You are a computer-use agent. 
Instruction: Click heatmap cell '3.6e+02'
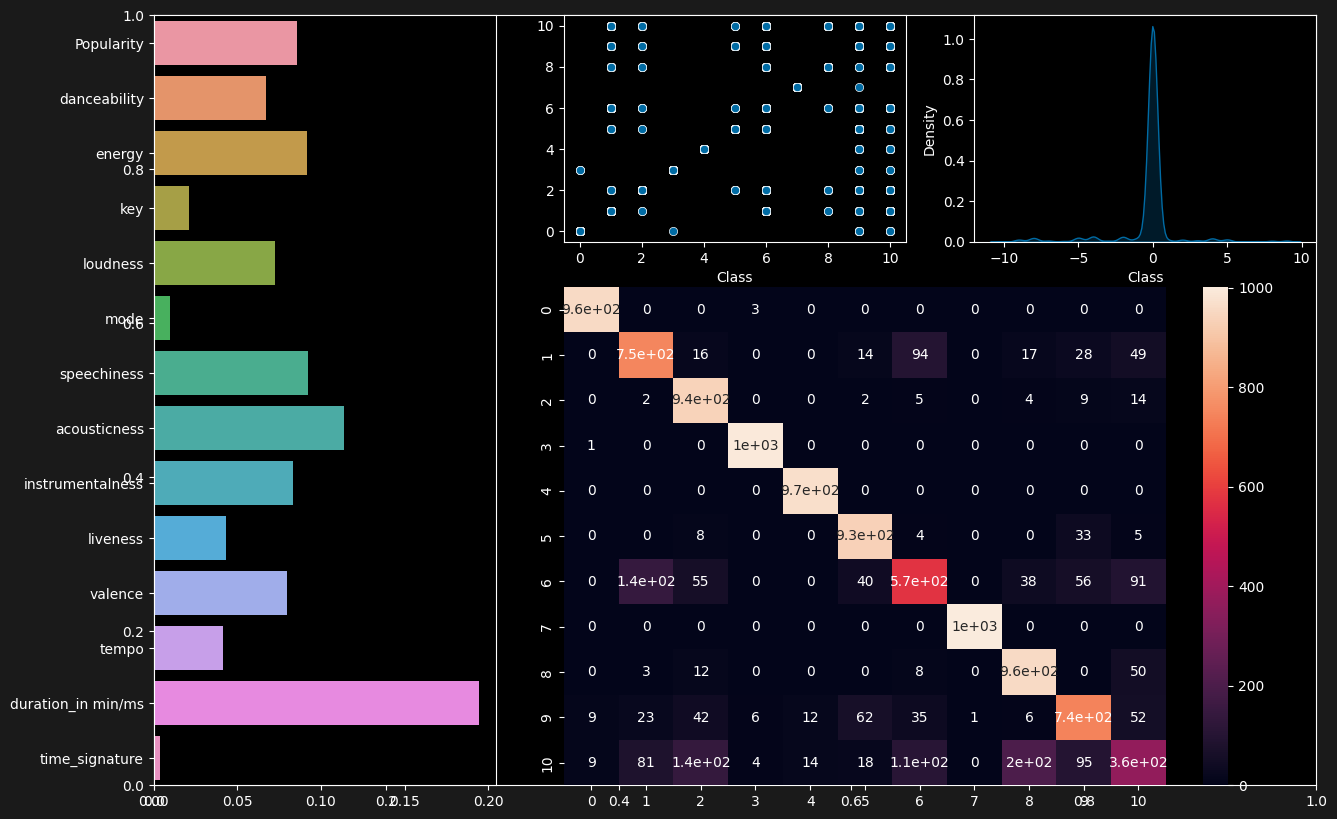point(1138,763)
